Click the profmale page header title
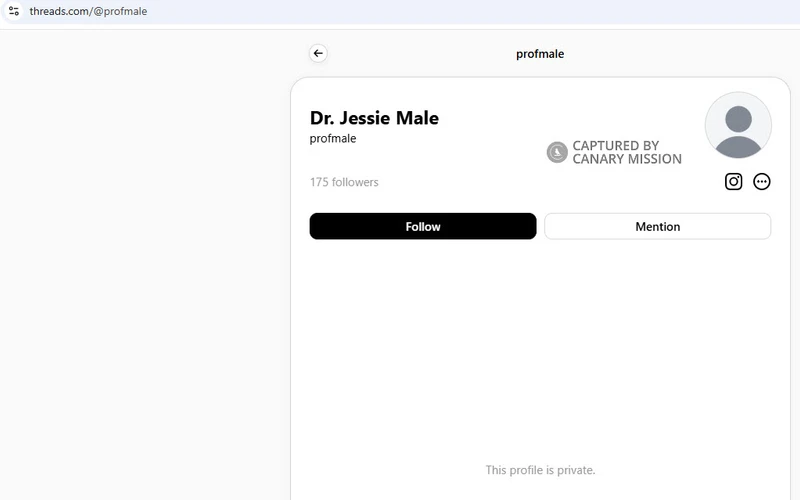This screenshot has height=500, width=800. pos(540,54)
